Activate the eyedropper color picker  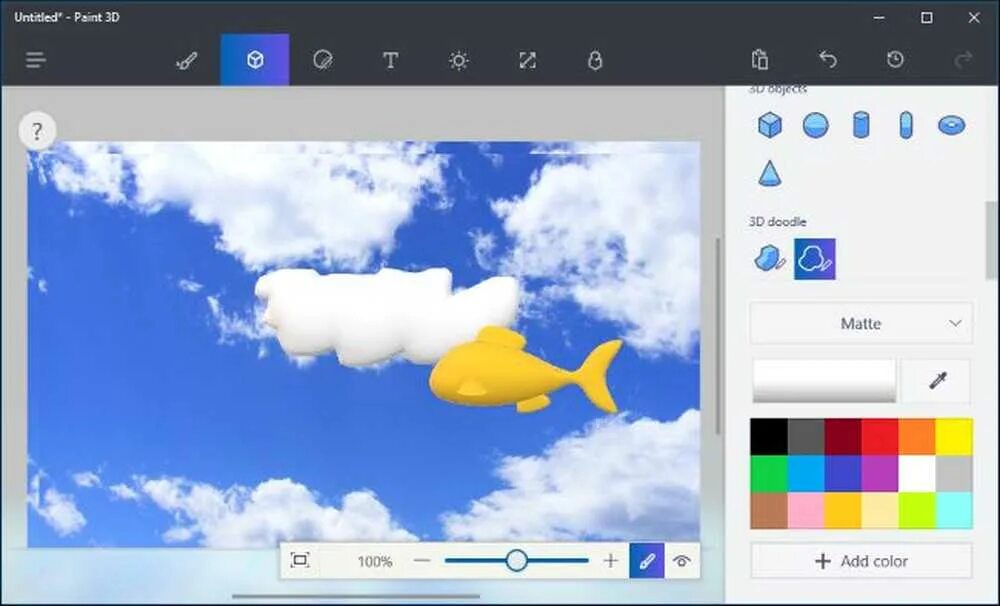tap(938, 381)
